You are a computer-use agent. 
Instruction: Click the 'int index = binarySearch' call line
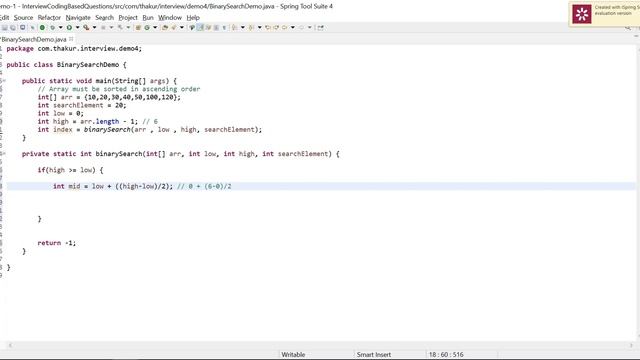coord(150,130)
